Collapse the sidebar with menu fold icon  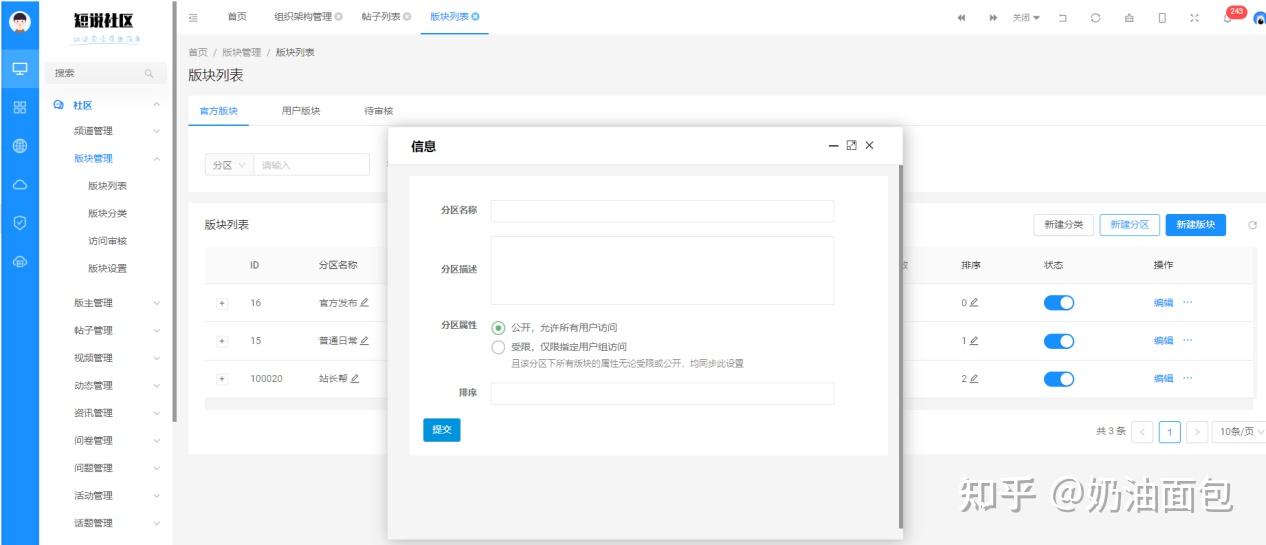(x=193, y=17)
